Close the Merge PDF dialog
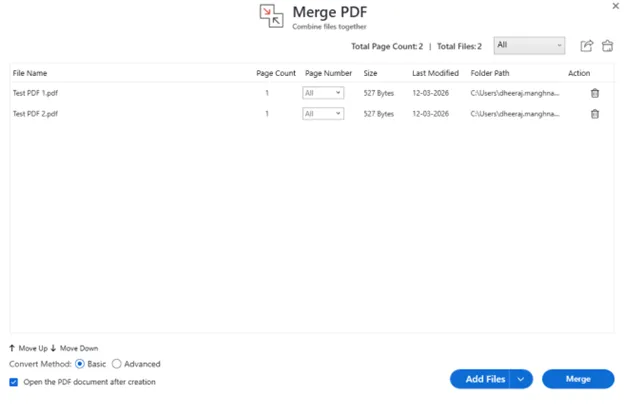This screenshot has height=413, width=624. pyautogui.click(x=615, y=7)
